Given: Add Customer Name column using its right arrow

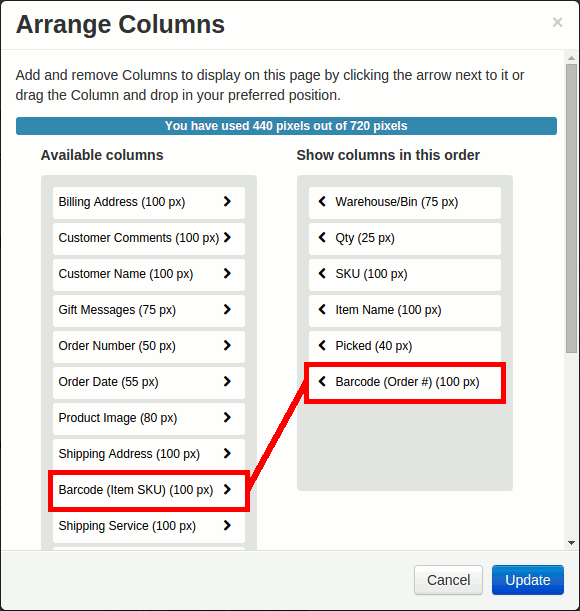Looking at the screenshot, I should (x=227, y=274).
